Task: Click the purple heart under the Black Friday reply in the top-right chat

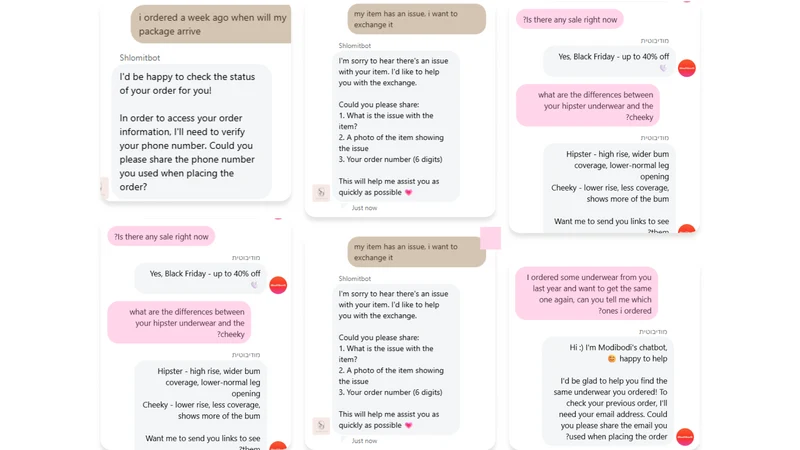Action: (x=663, y=68)
